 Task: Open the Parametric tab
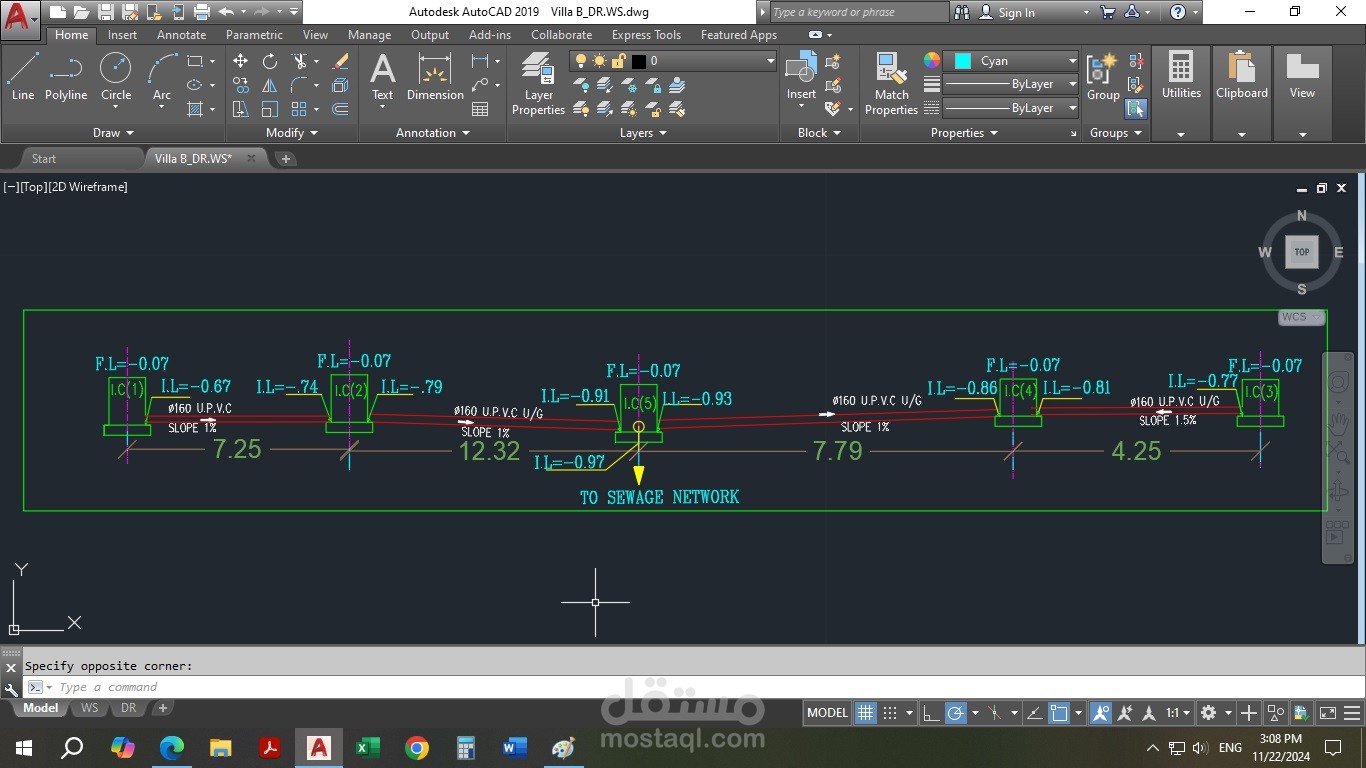[x=254, y=35]
